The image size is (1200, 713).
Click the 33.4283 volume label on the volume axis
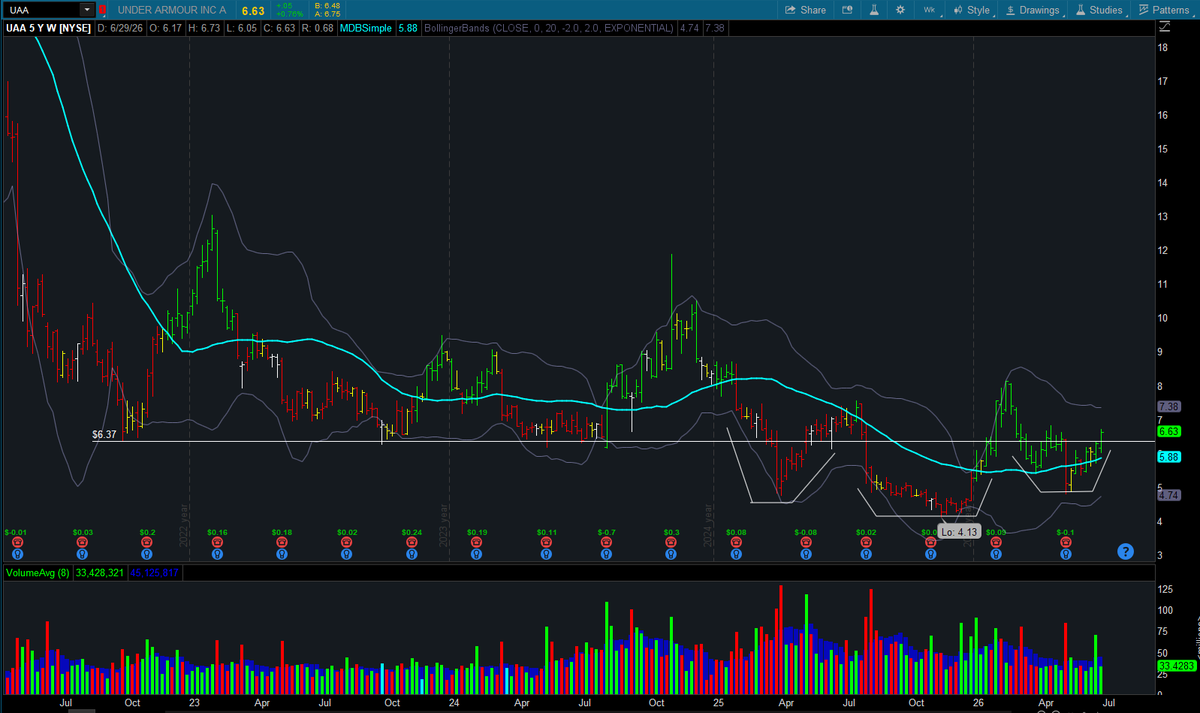(x=1177, y=665)
